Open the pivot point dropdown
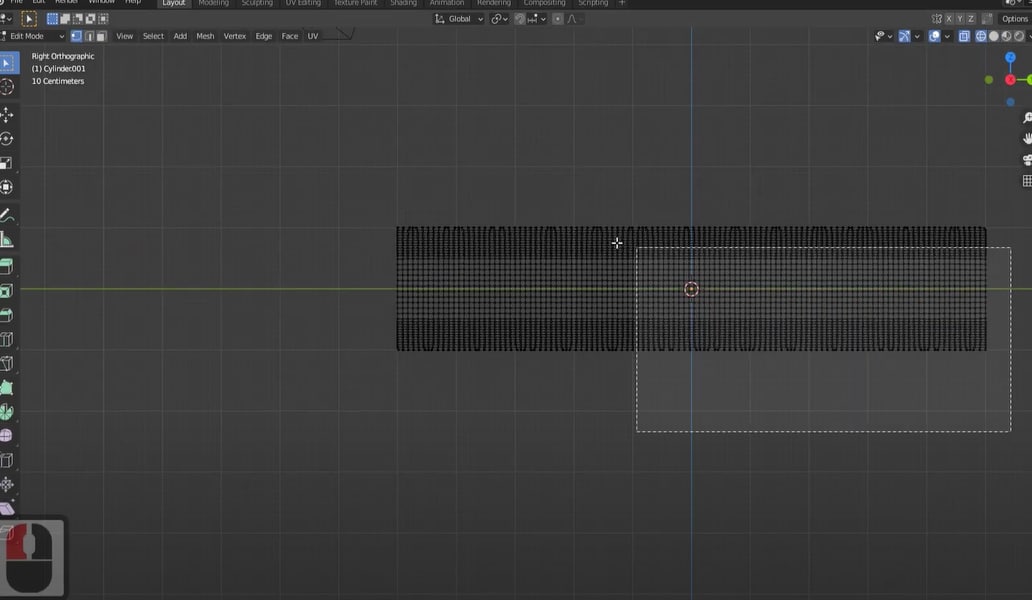The height and width of the screenshot is (600, 1032). (500, 19)
